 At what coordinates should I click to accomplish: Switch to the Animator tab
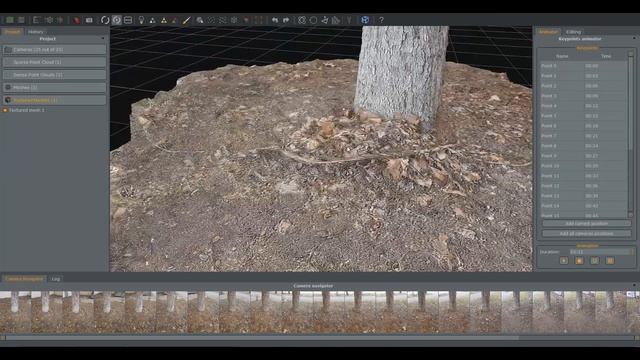tap(548, 31)
